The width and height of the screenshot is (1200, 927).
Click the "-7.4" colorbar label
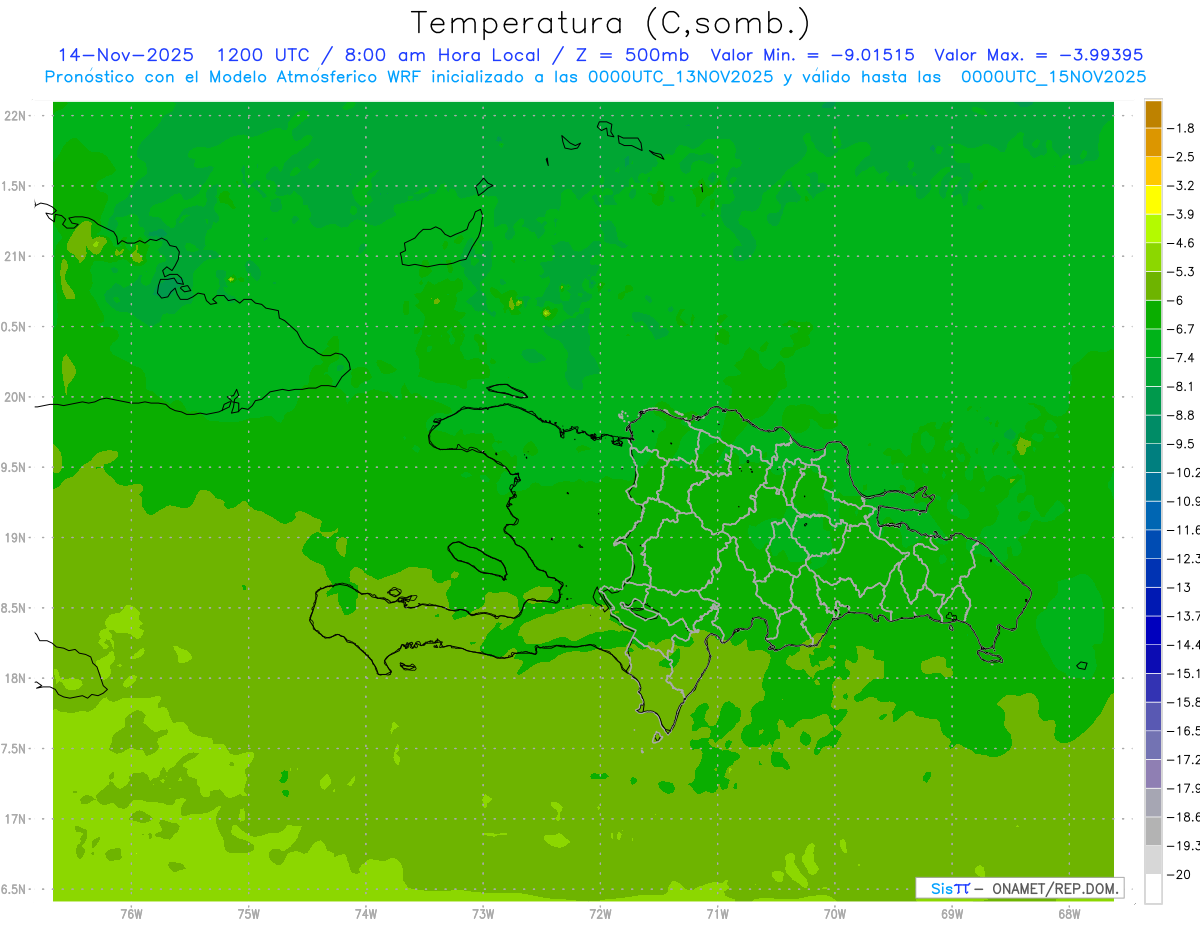coord(1182,358)
